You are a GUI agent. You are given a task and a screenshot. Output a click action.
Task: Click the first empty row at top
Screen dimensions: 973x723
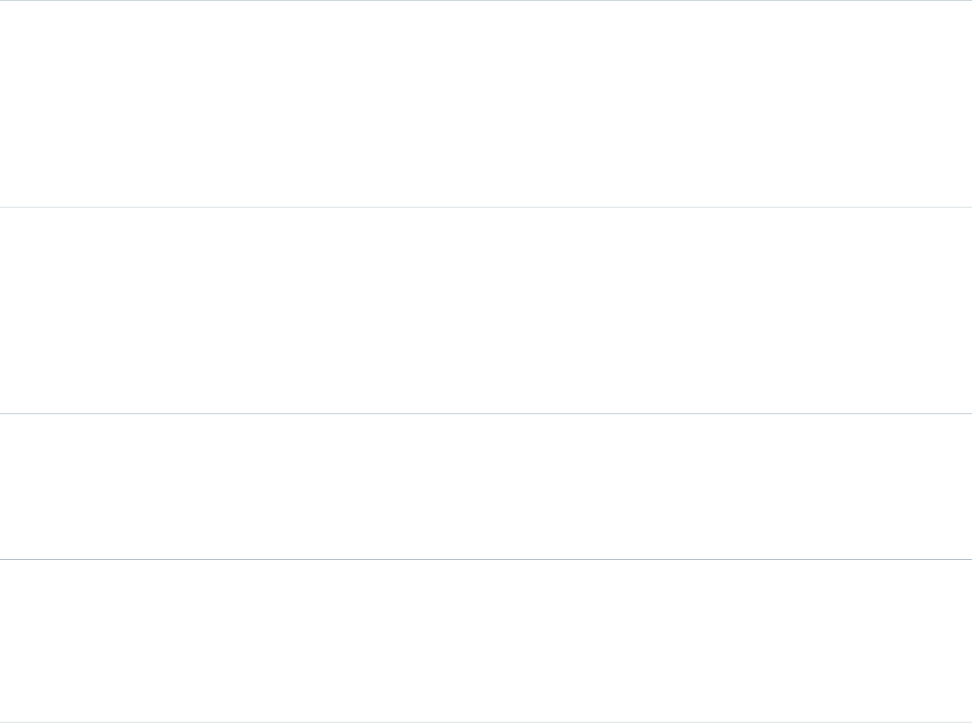tap(486, 104)
